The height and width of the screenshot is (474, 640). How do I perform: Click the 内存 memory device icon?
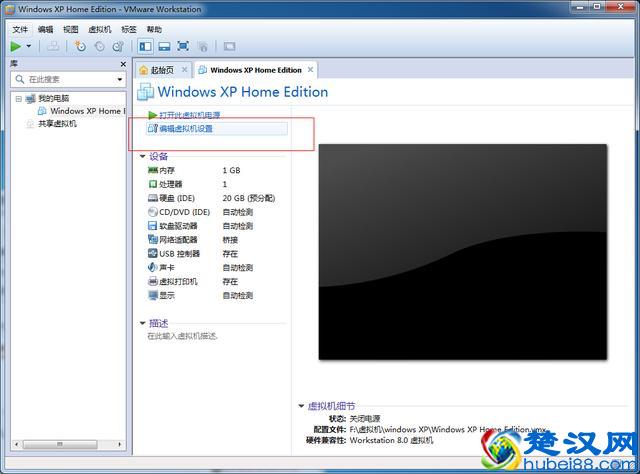[x=153, y=170]
